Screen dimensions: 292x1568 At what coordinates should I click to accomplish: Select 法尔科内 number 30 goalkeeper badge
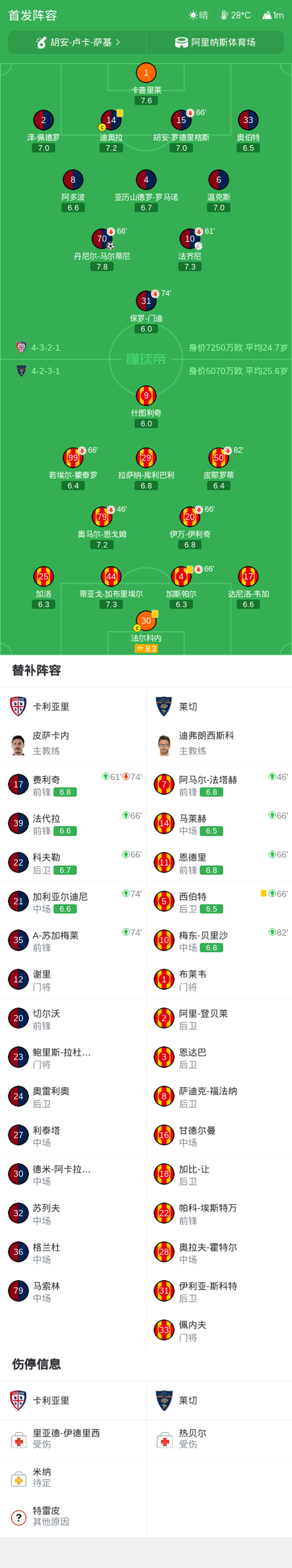[x=146, y=621]
